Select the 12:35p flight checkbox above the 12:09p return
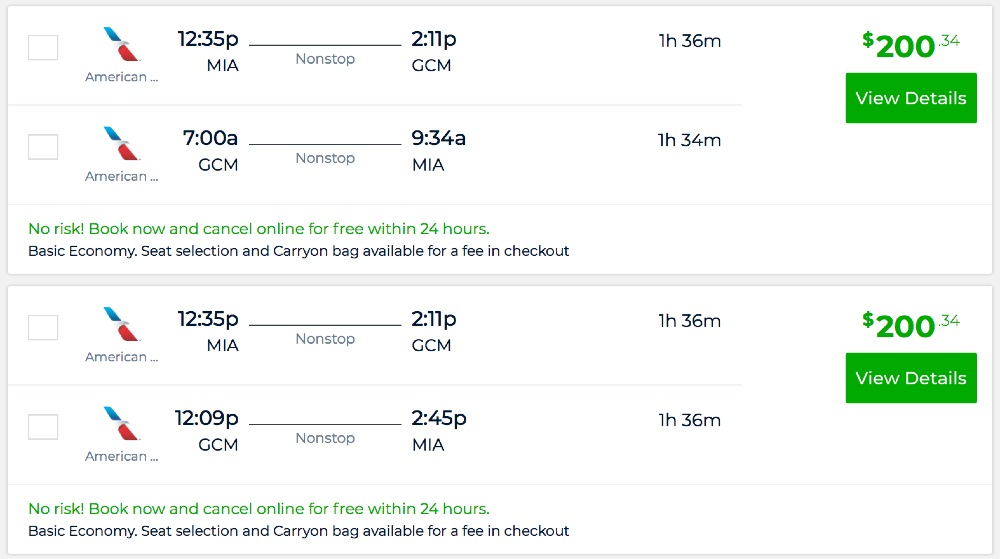Screen dimensions: 1000x559 pyautogui.click(x=43, y=327)
